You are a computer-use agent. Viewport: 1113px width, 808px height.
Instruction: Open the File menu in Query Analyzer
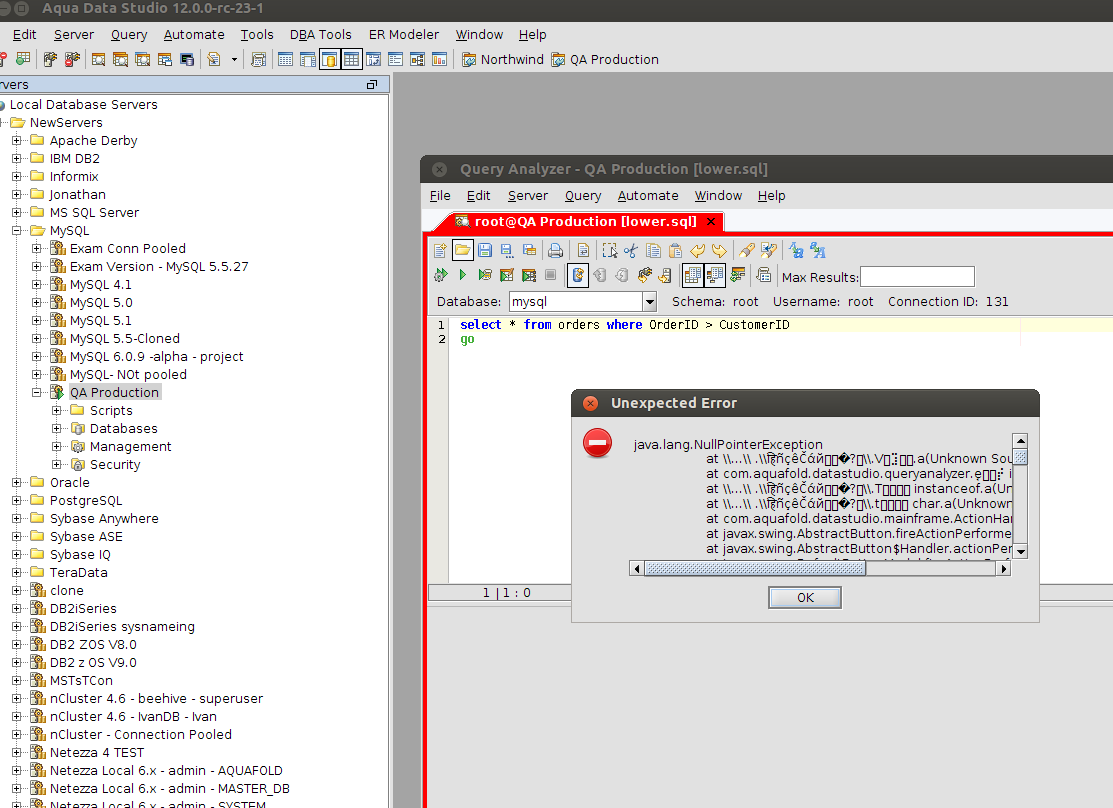pos(439,196)
